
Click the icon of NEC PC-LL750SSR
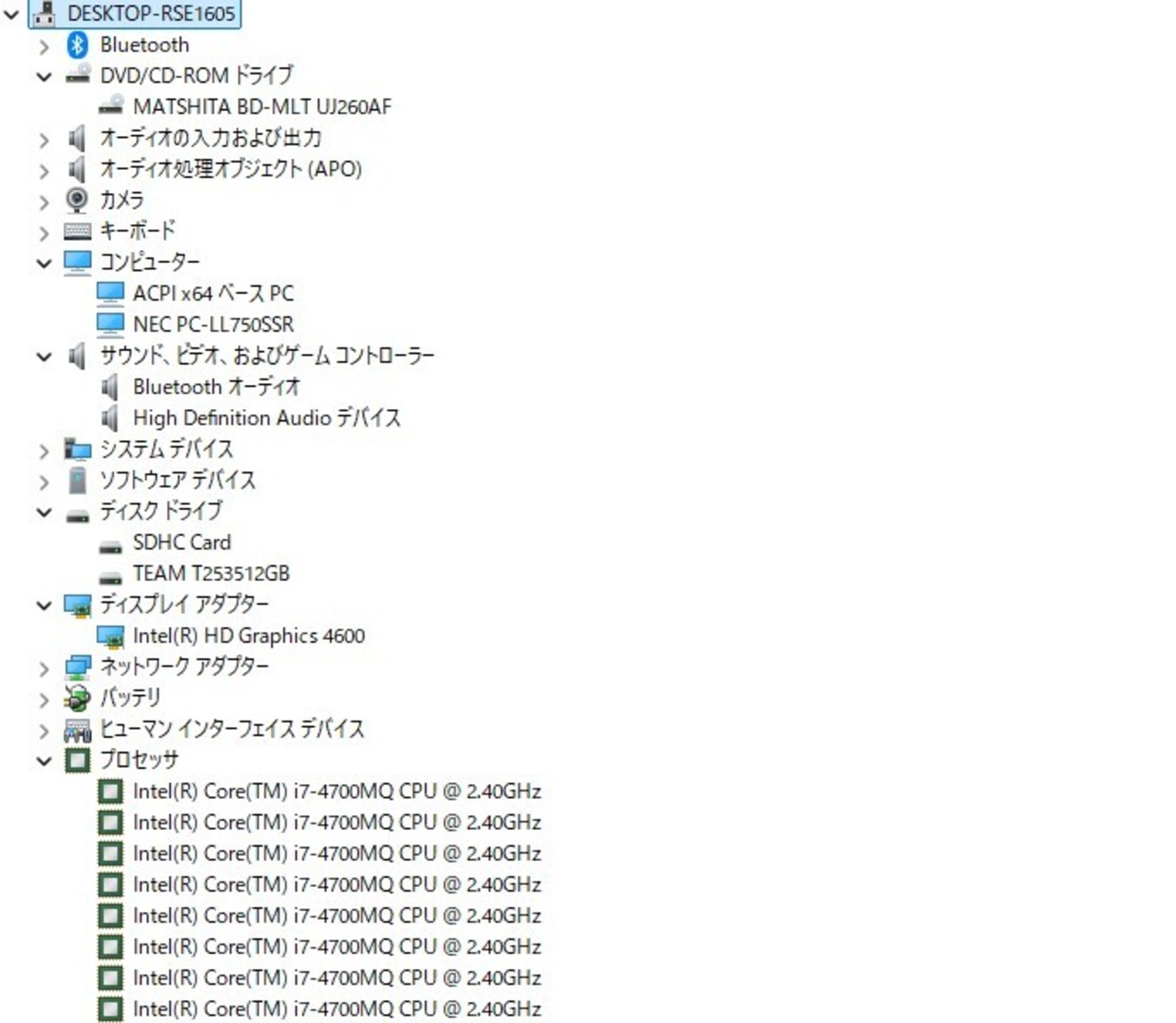point(110,324)
